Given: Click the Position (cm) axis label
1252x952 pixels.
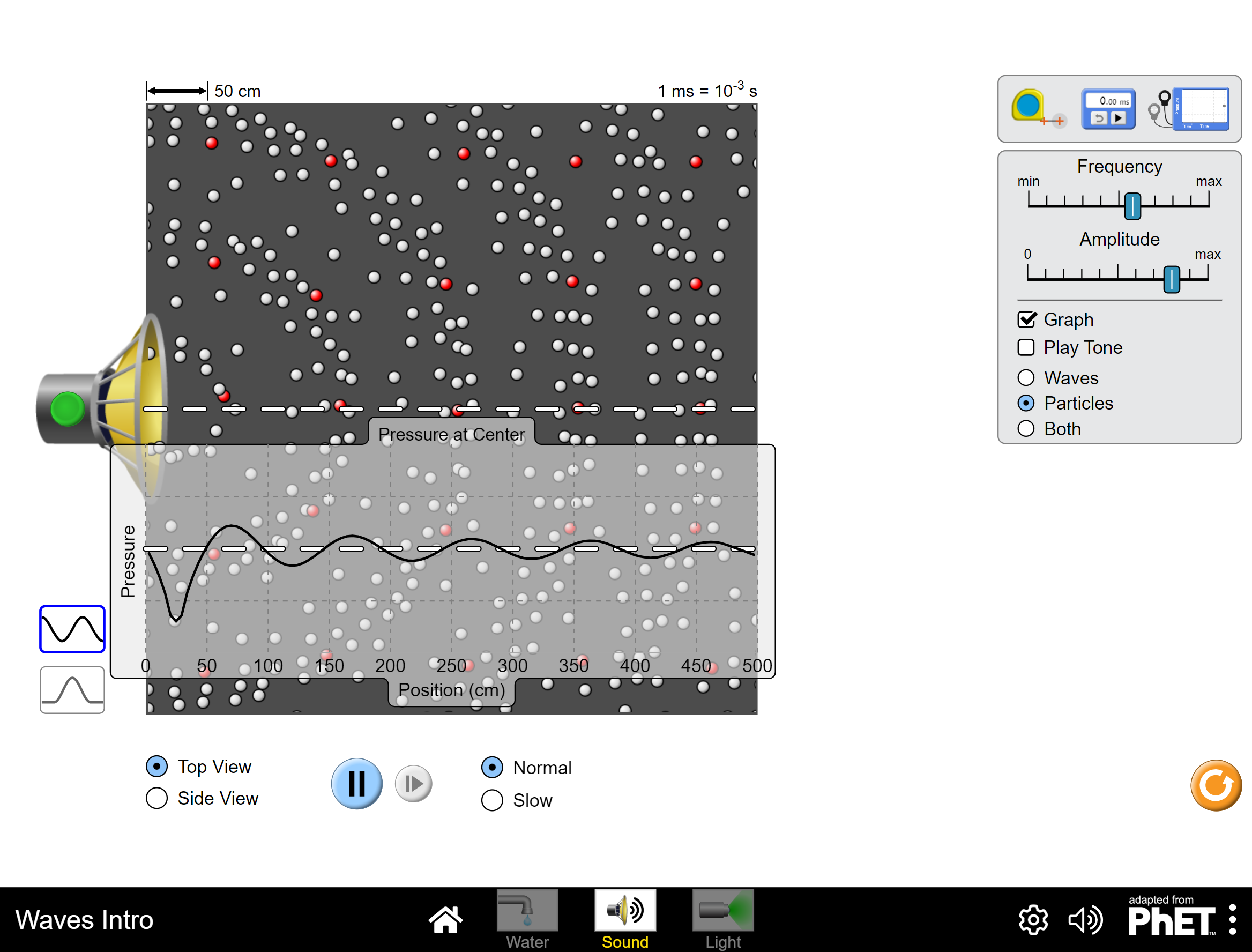Looking at the screenshot, I should [451, 690].
